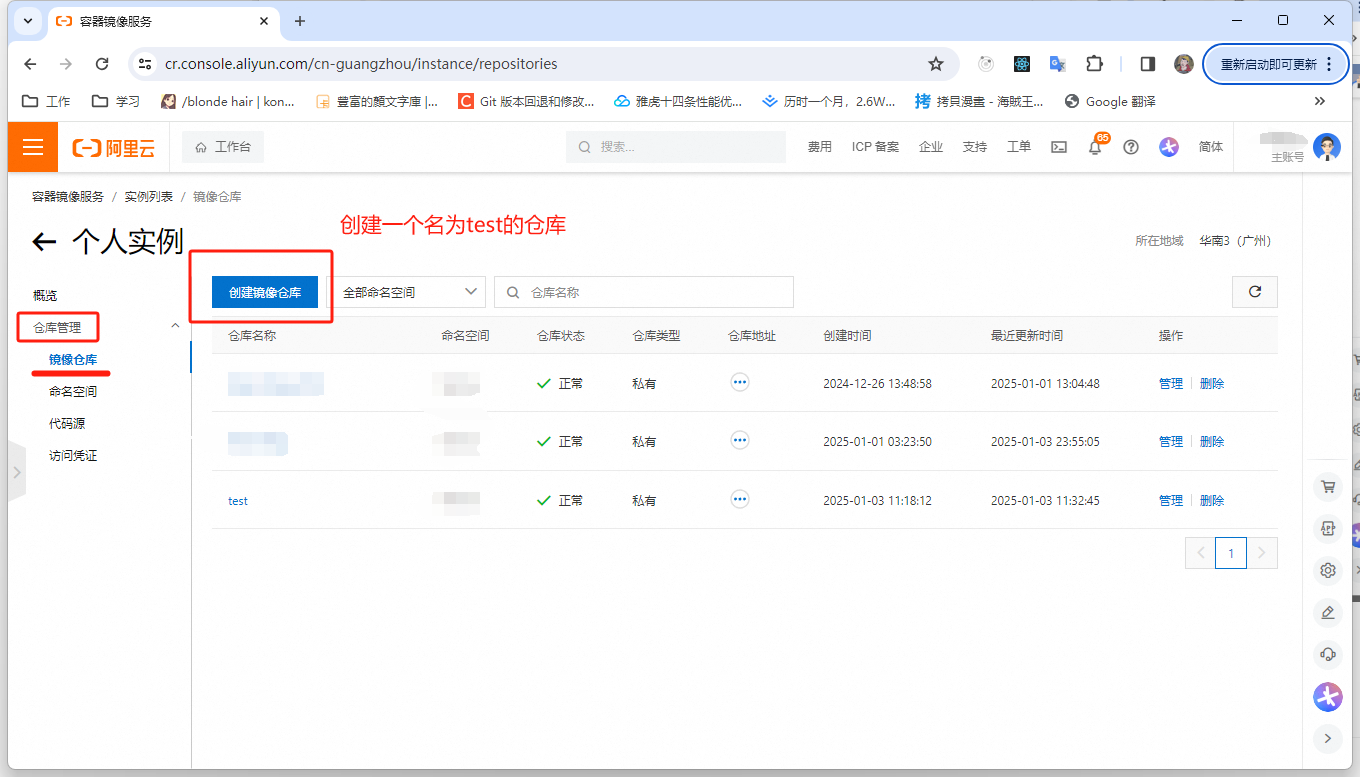This screenshot has width=1360, height=777.
Task: Click 删除 for the 2024-12-26 repository
Action: tap(1212, 383)
